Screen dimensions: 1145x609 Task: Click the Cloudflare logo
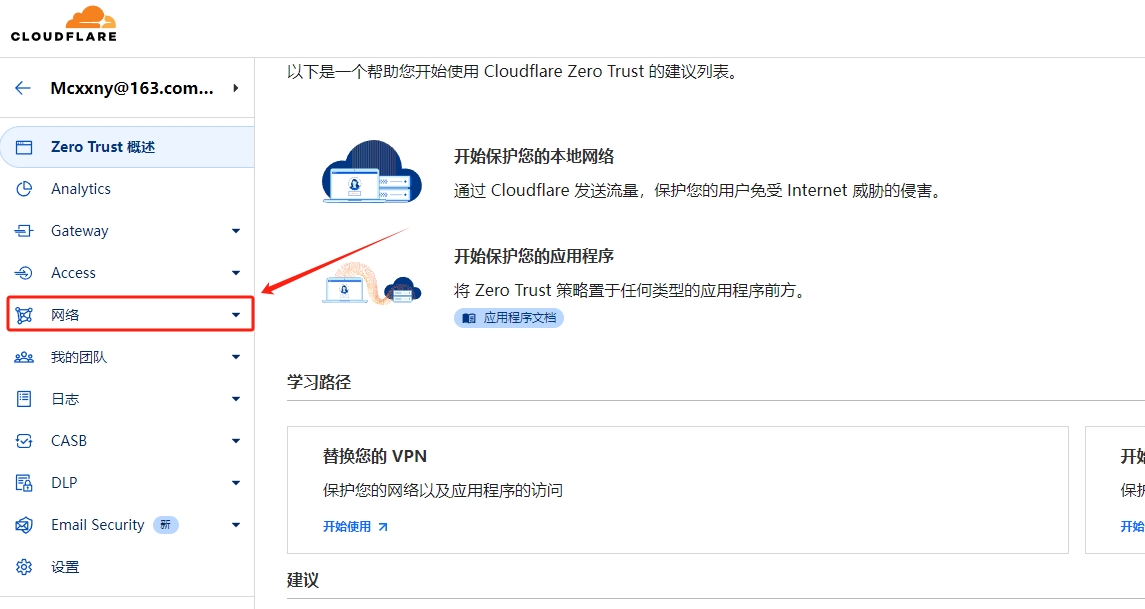click(64, 23)
